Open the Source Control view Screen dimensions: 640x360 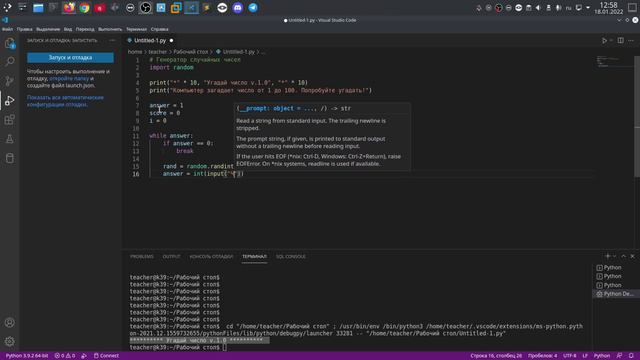pyautogui.click(x=9, y=81)
